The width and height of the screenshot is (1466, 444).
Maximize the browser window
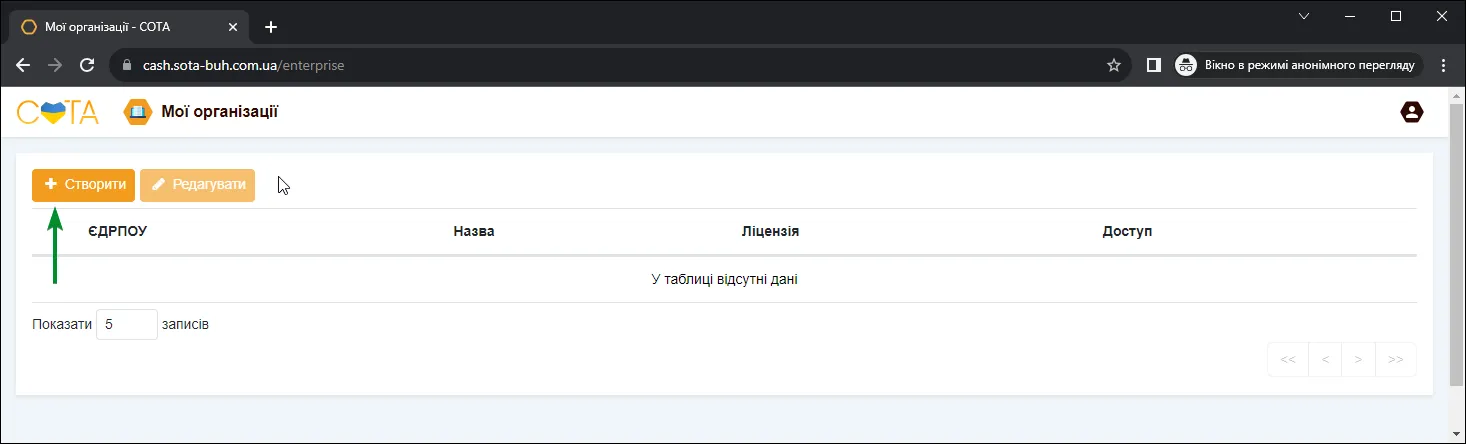point(1396,16)
